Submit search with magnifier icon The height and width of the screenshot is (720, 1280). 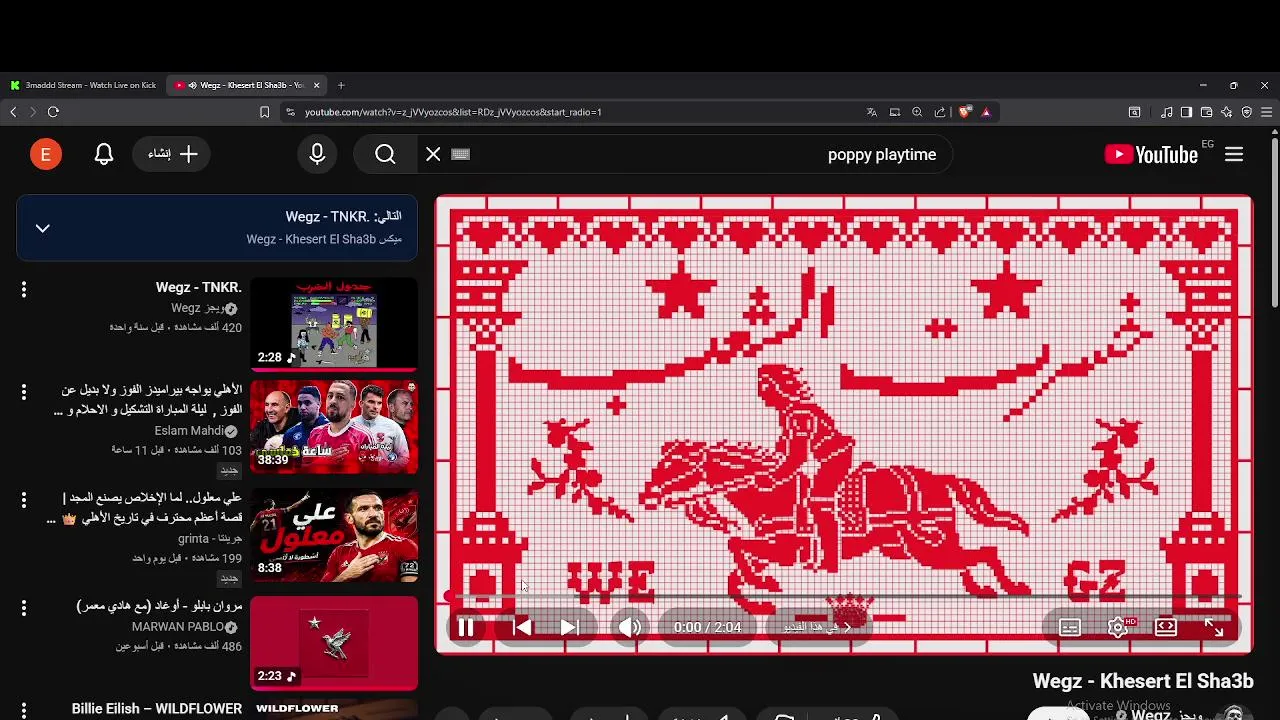tap(385, 154)
